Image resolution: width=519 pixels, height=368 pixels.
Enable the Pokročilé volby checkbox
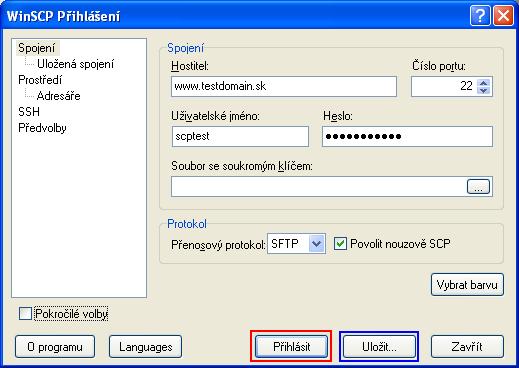pyautogui.click(x=25, y=314)
